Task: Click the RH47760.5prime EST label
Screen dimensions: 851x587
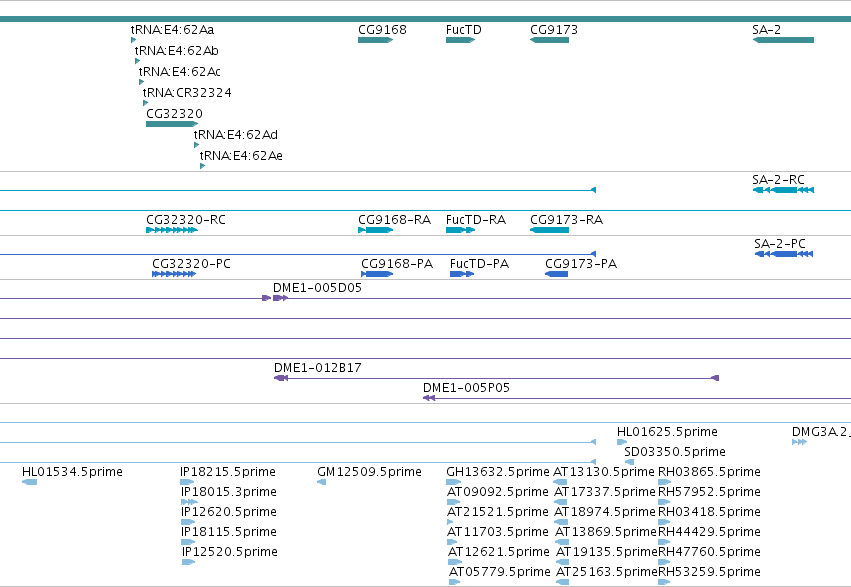Action: pyautogui.click(x=709, y=552)
